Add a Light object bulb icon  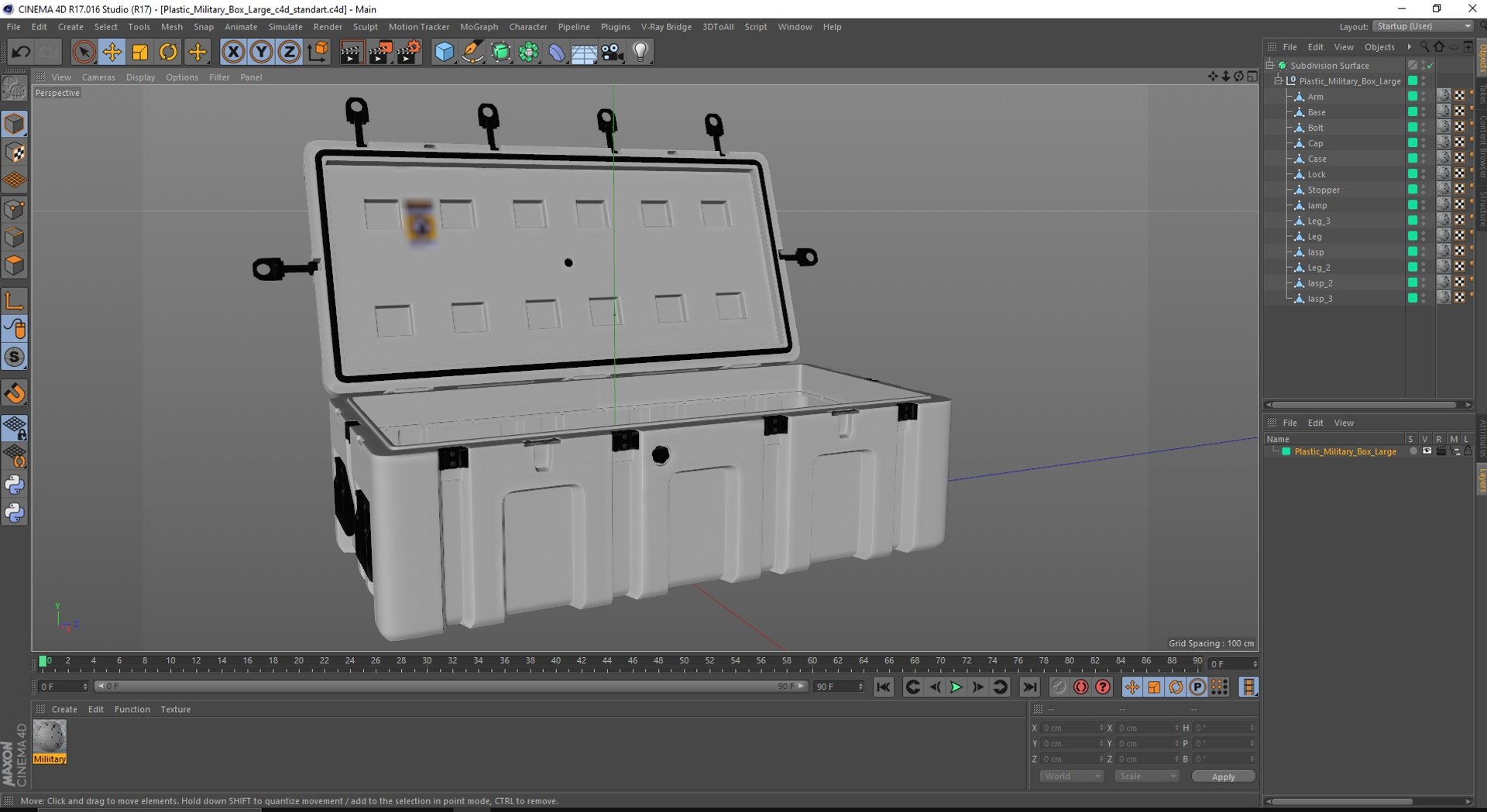(x=640, y=52)
